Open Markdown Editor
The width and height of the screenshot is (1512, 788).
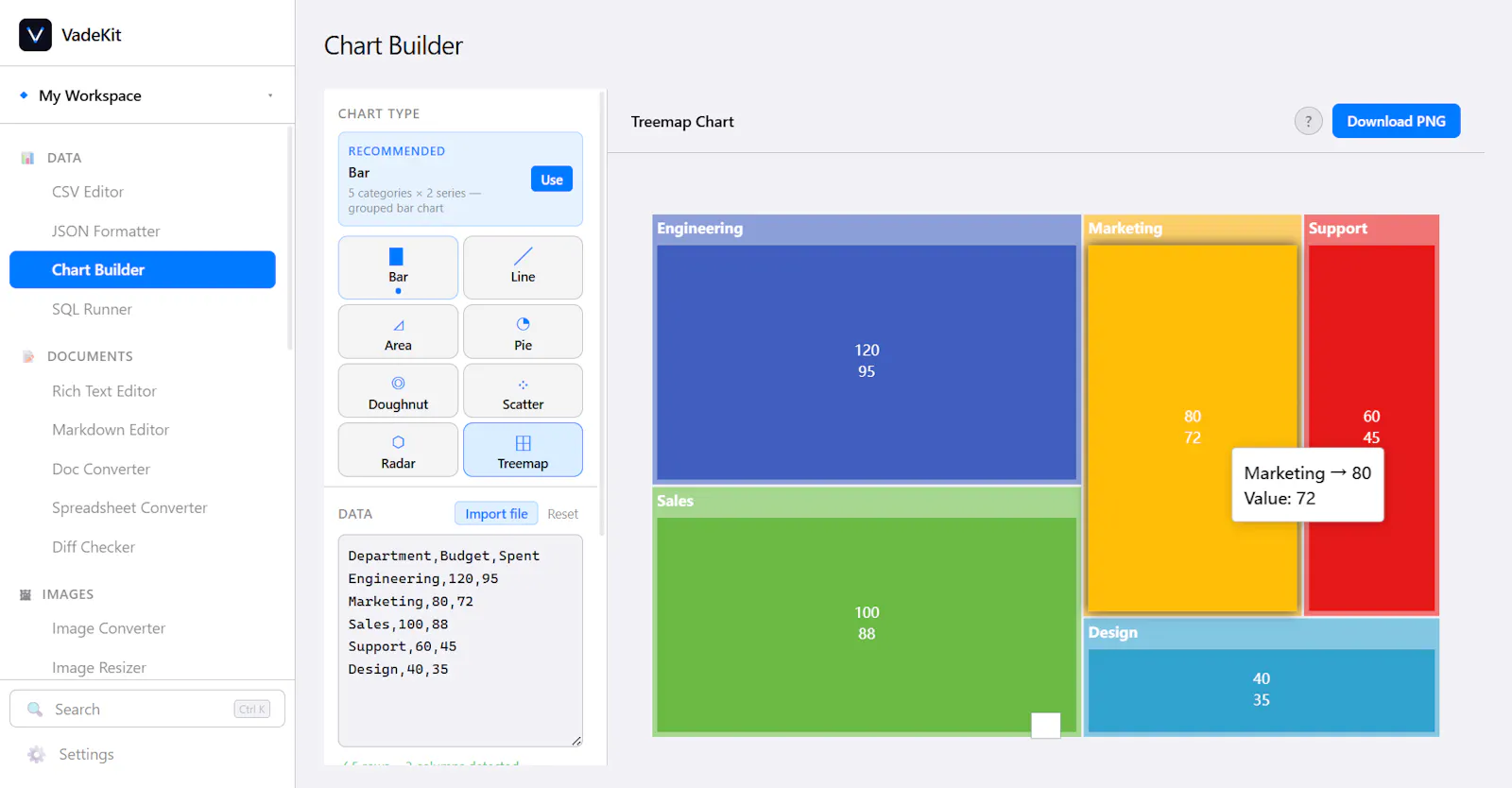(x=111, y=430)
